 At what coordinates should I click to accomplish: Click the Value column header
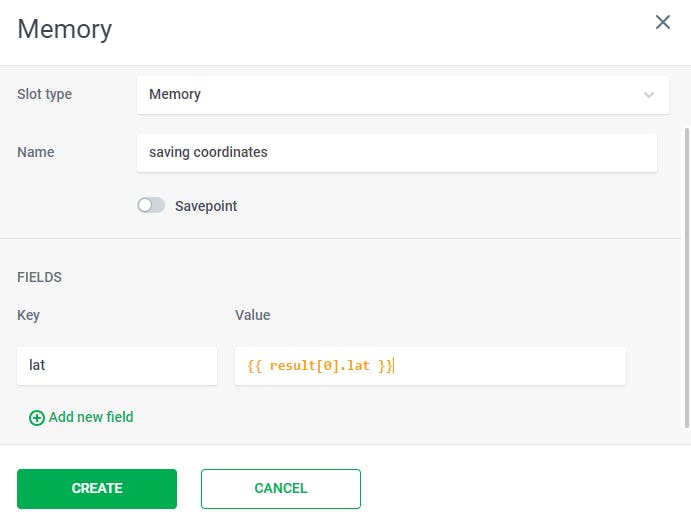click(253, 315)
